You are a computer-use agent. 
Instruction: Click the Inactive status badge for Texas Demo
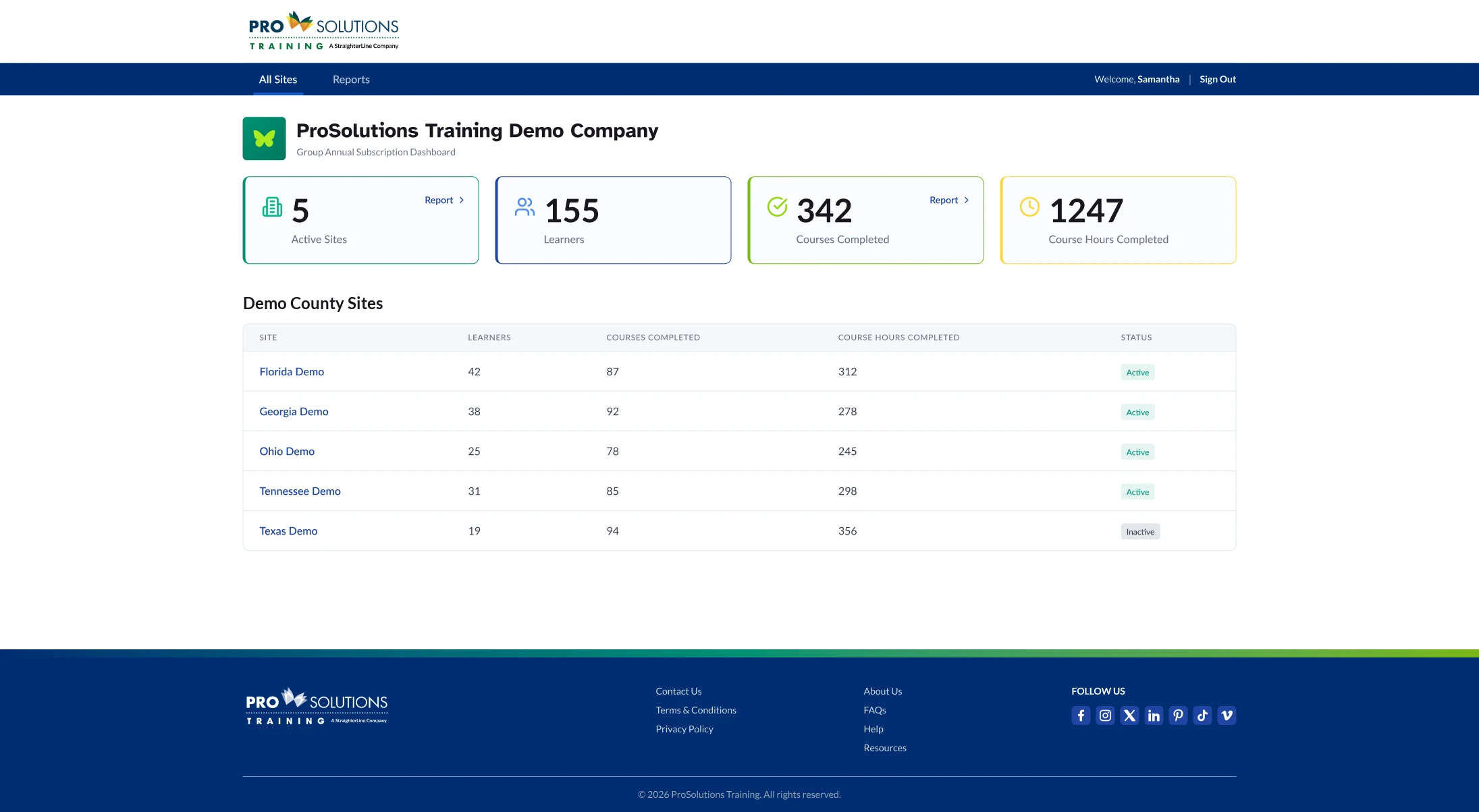coord(1140,532)
